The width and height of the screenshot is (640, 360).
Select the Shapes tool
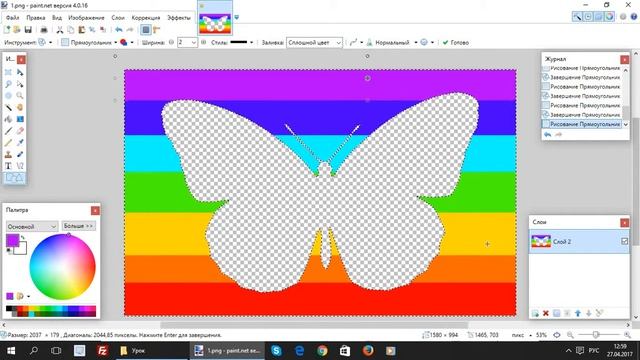point(14,178)
